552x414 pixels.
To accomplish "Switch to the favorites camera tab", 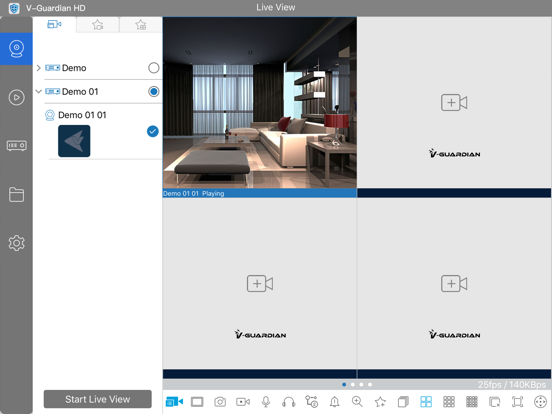I will point(98,25).
